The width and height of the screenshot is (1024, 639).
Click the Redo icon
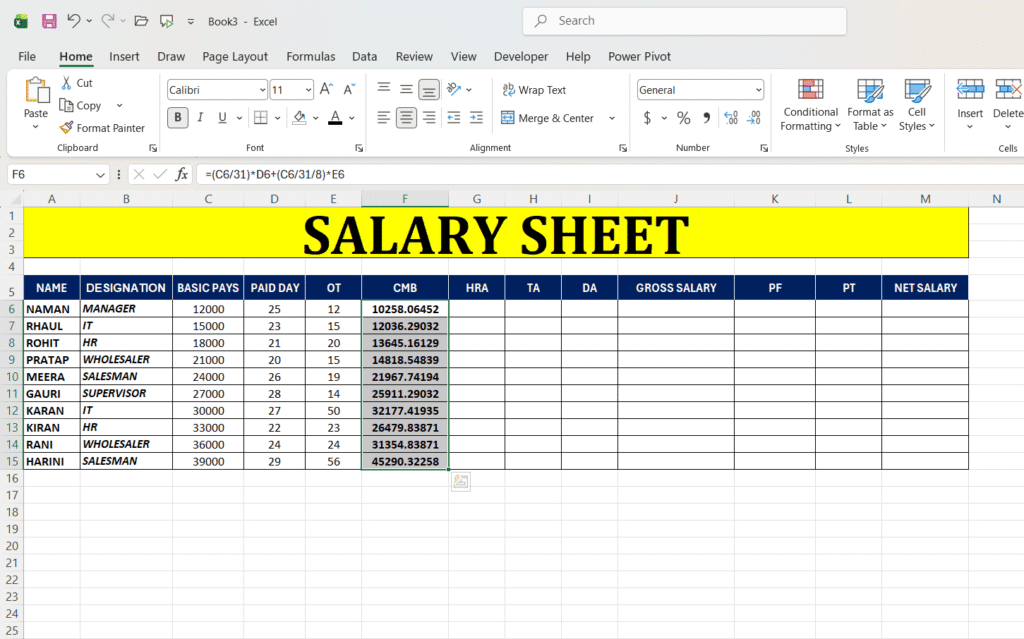tap(108, 21)
